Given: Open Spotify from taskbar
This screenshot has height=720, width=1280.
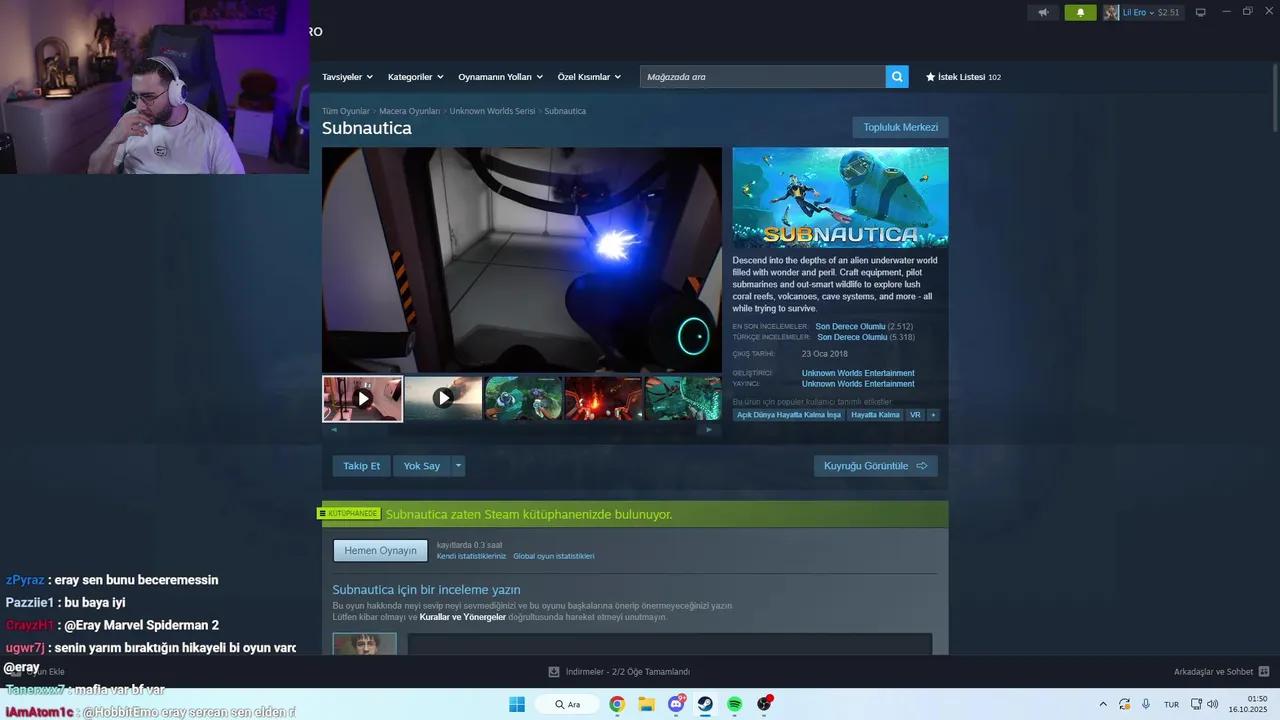Looking at the screenshot, I should coord(735,704).
